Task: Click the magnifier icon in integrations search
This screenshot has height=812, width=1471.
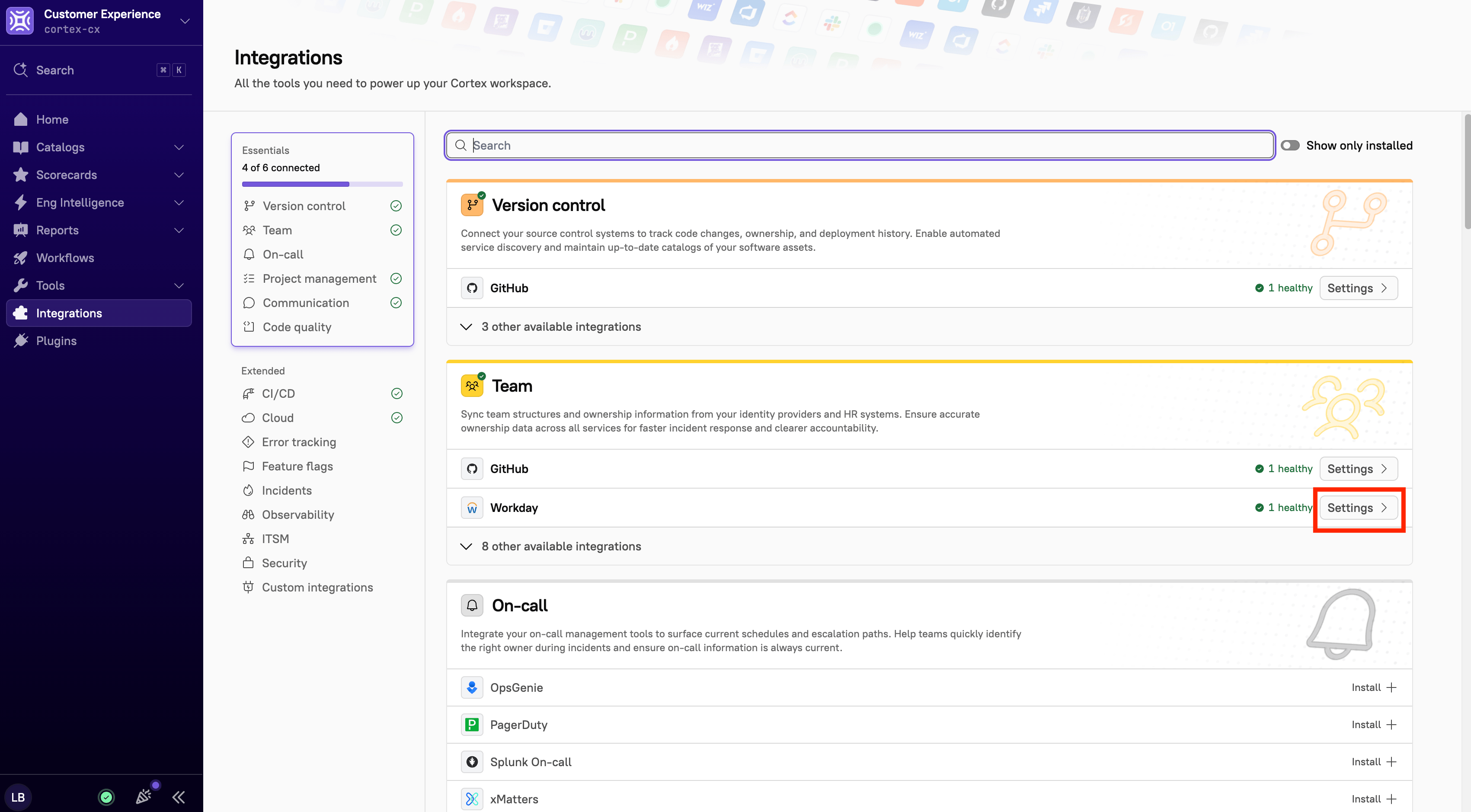Action: point(460,145)
